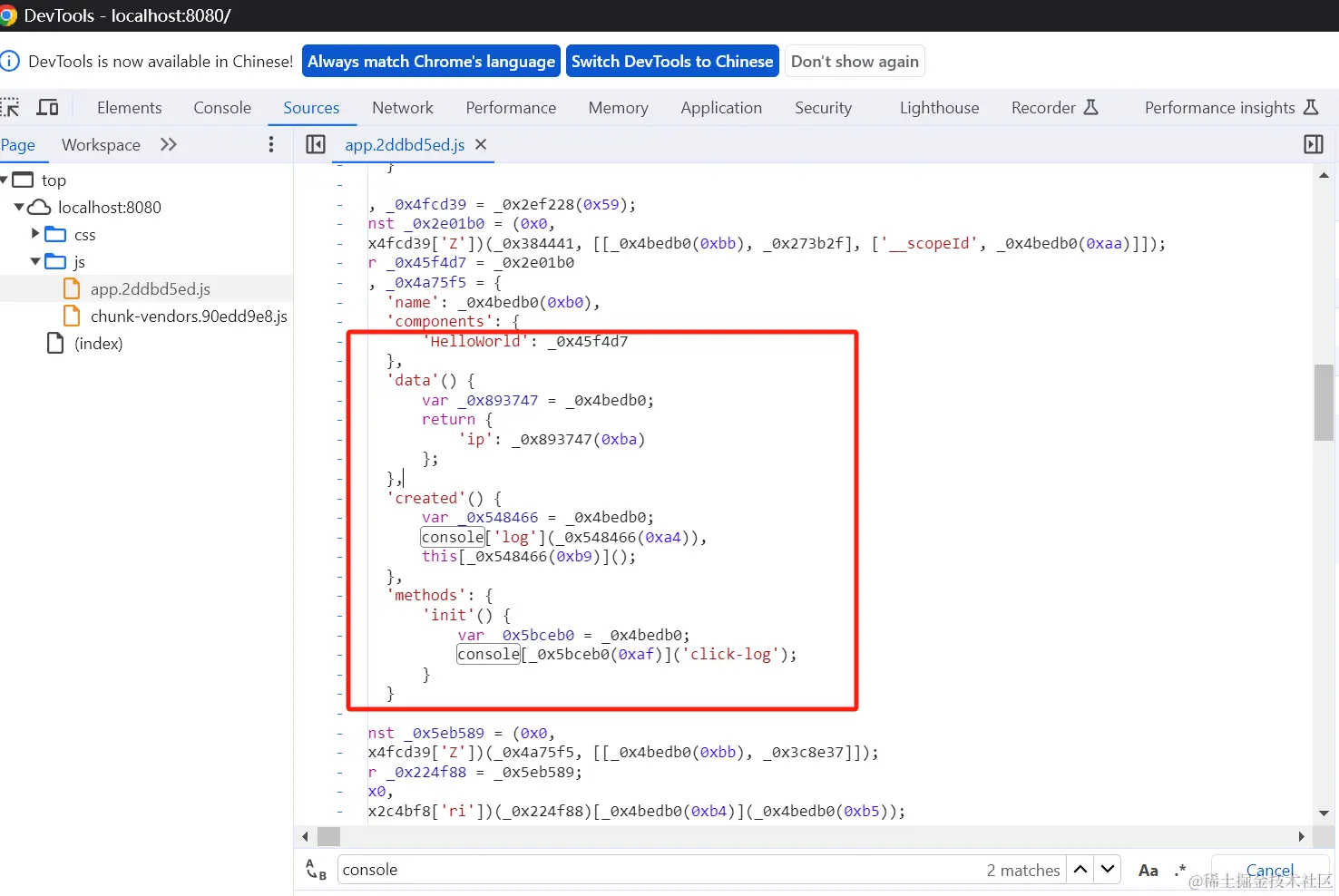Select the inspect element picker icon
The height and width of the screenshot is (896, 1339).
(10, 108)
